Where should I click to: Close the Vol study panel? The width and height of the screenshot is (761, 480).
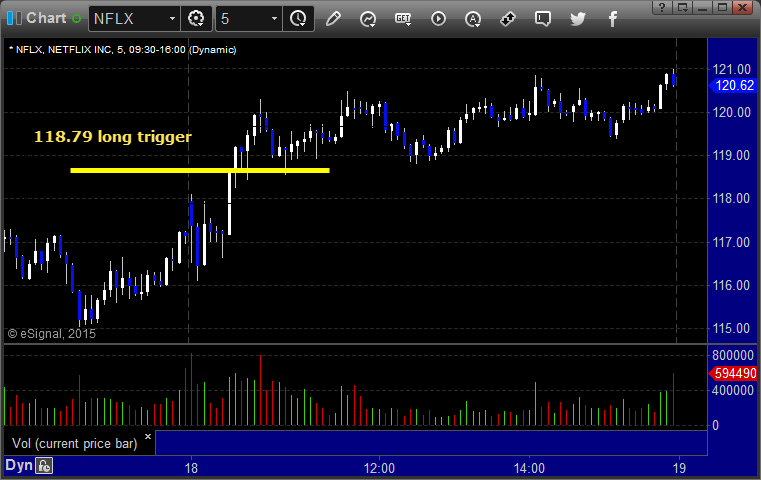pos(148,436)
